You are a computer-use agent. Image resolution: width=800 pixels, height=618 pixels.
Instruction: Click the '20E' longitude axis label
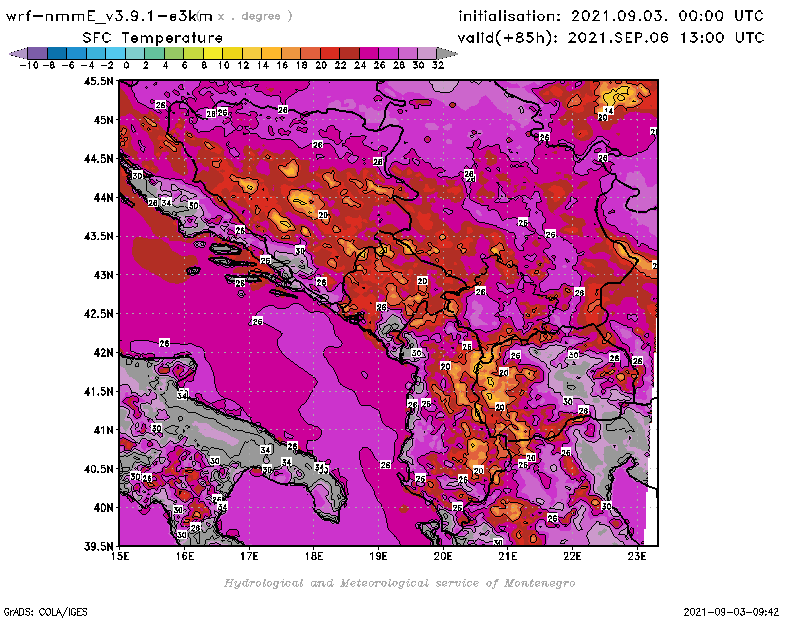[x=443, y=556]
